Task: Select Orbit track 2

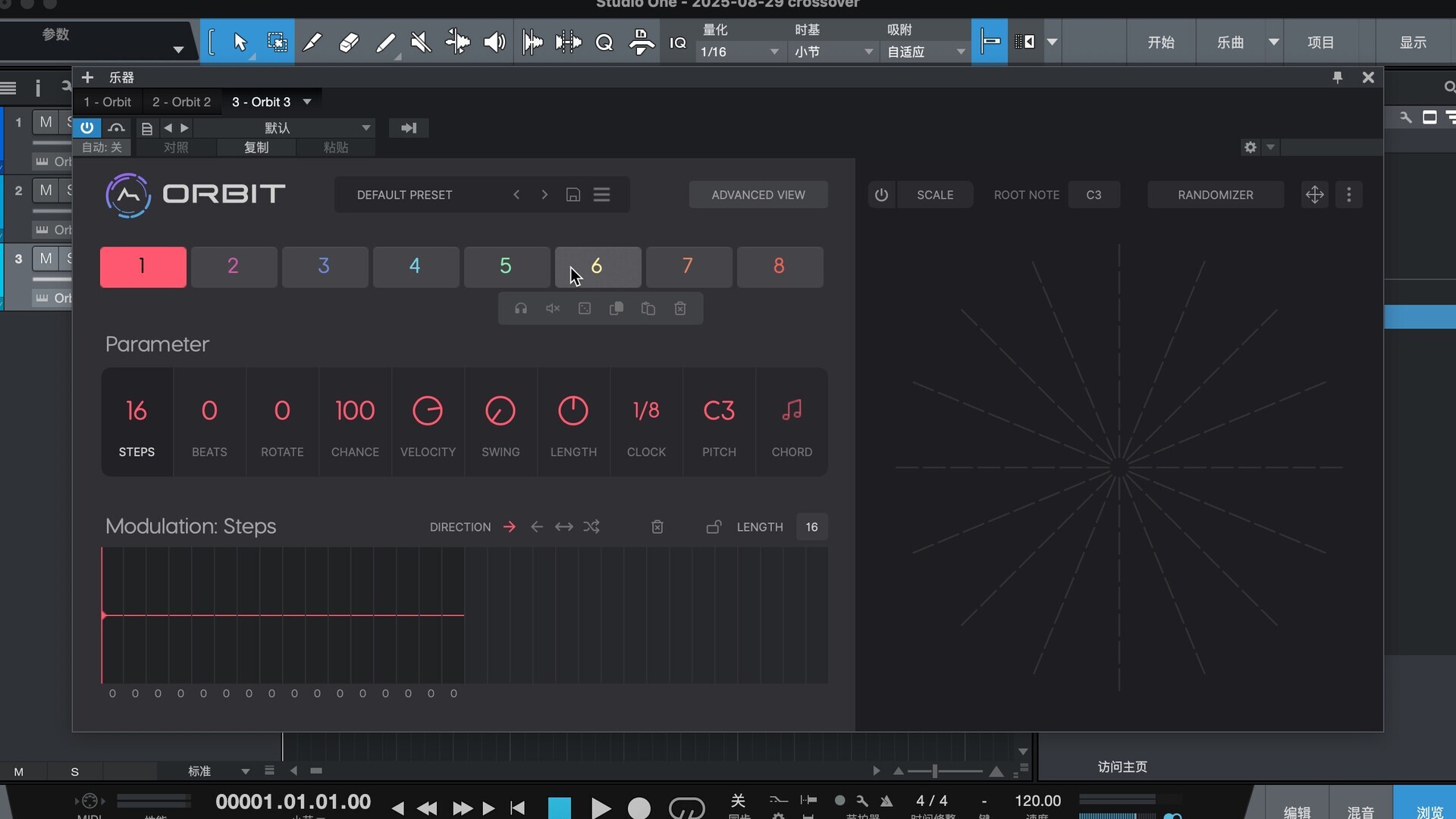Action: click(x=234, y=266)
